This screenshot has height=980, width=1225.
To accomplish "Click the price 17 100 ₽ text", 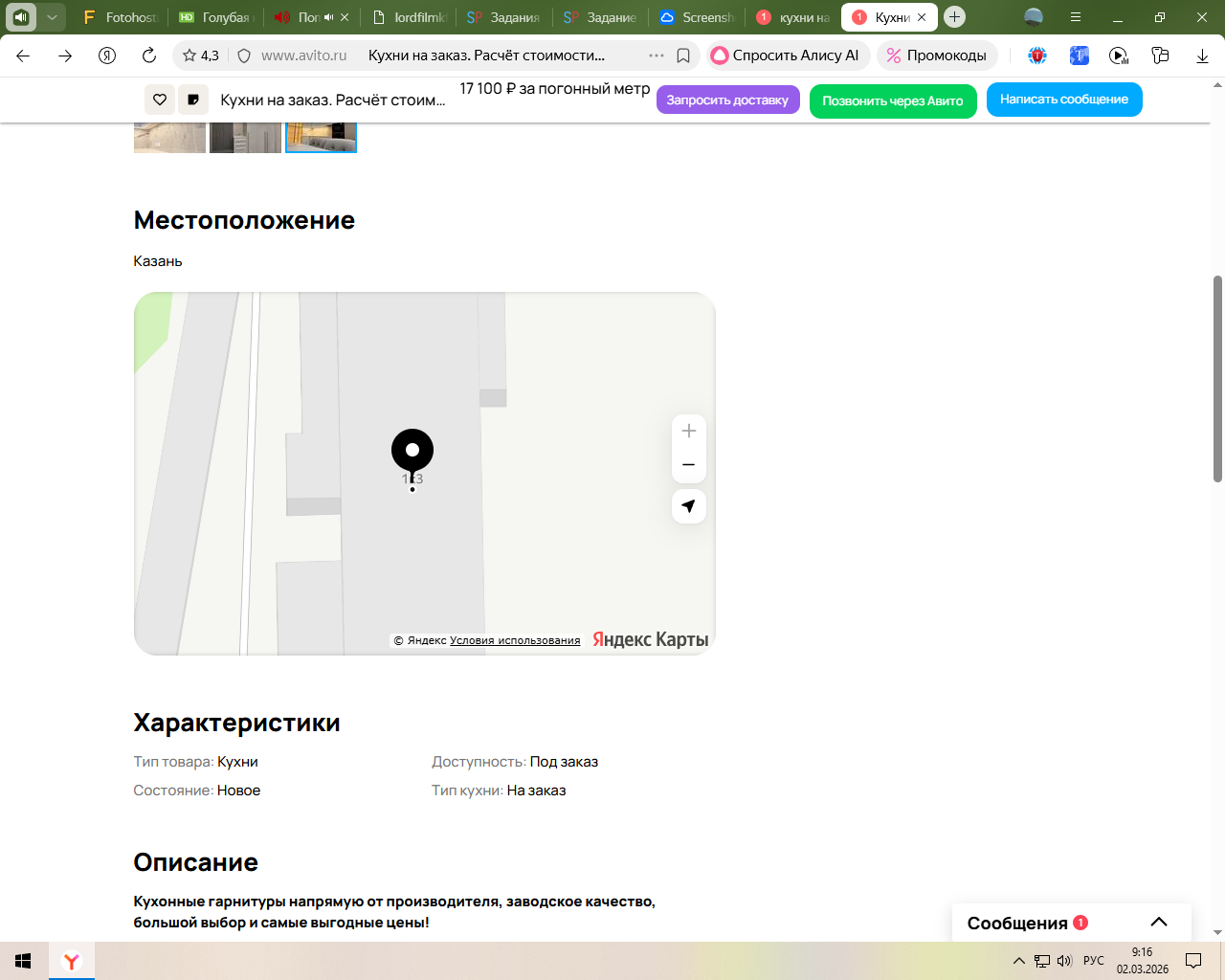I will coord(555,88).
